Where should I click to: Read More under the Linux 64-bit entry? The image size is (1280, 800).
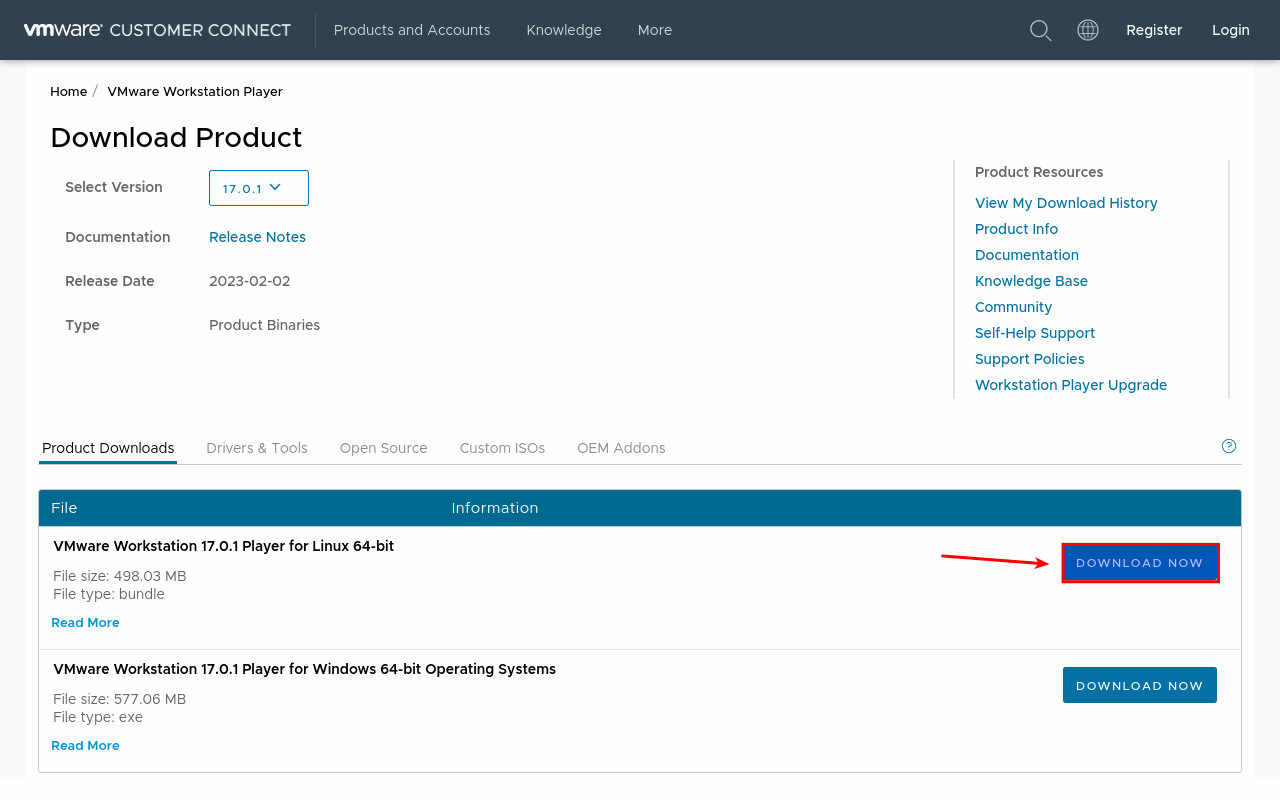coord(85,622)
